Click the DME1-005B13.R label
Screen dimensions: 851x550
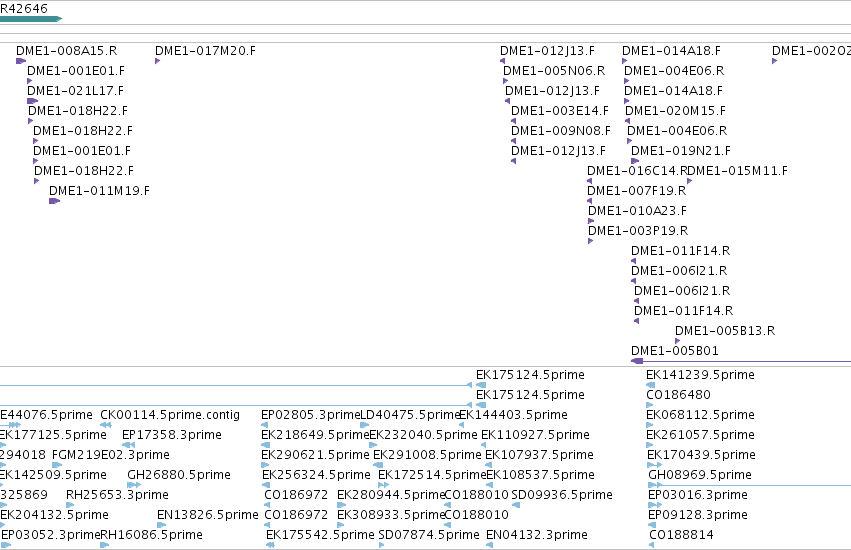[x=725, y=331]
